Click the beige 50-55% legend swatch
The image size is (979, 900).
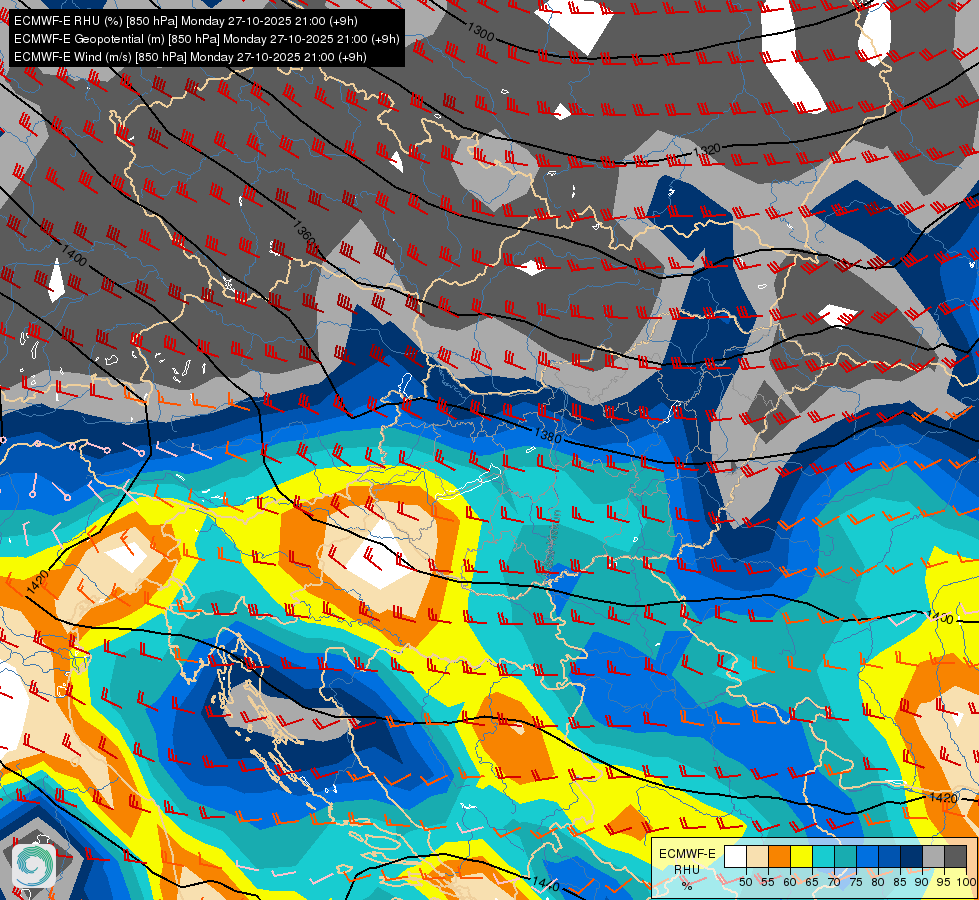[x=757, y=856]
